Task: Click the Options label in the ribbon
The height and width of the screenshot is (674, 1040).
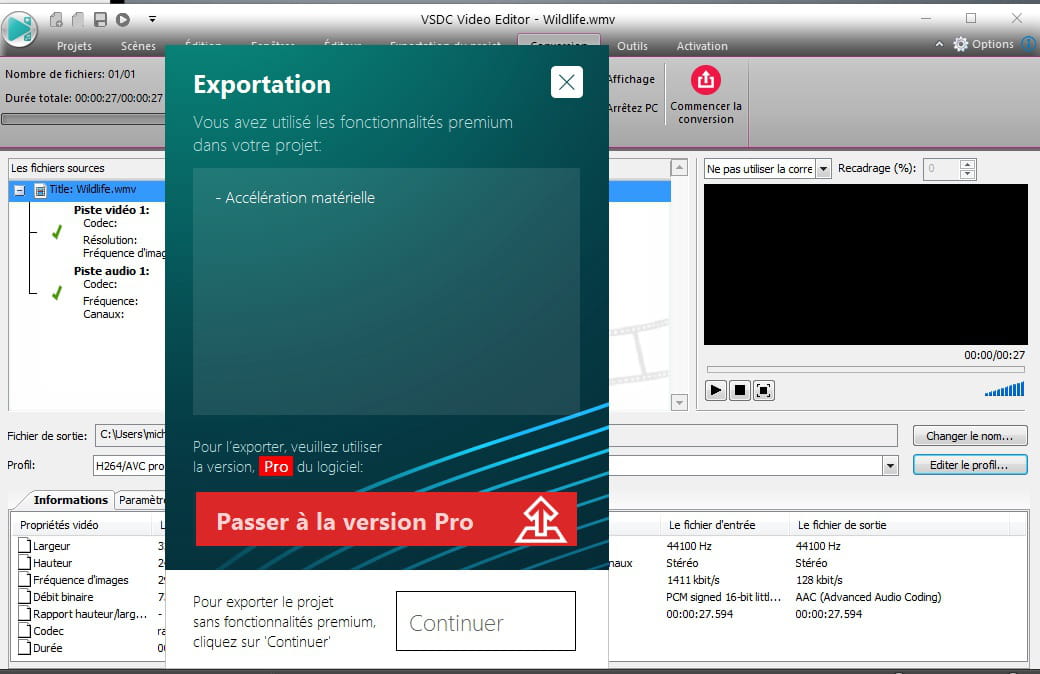Action: pyautogui.click(x=993, y=44)
